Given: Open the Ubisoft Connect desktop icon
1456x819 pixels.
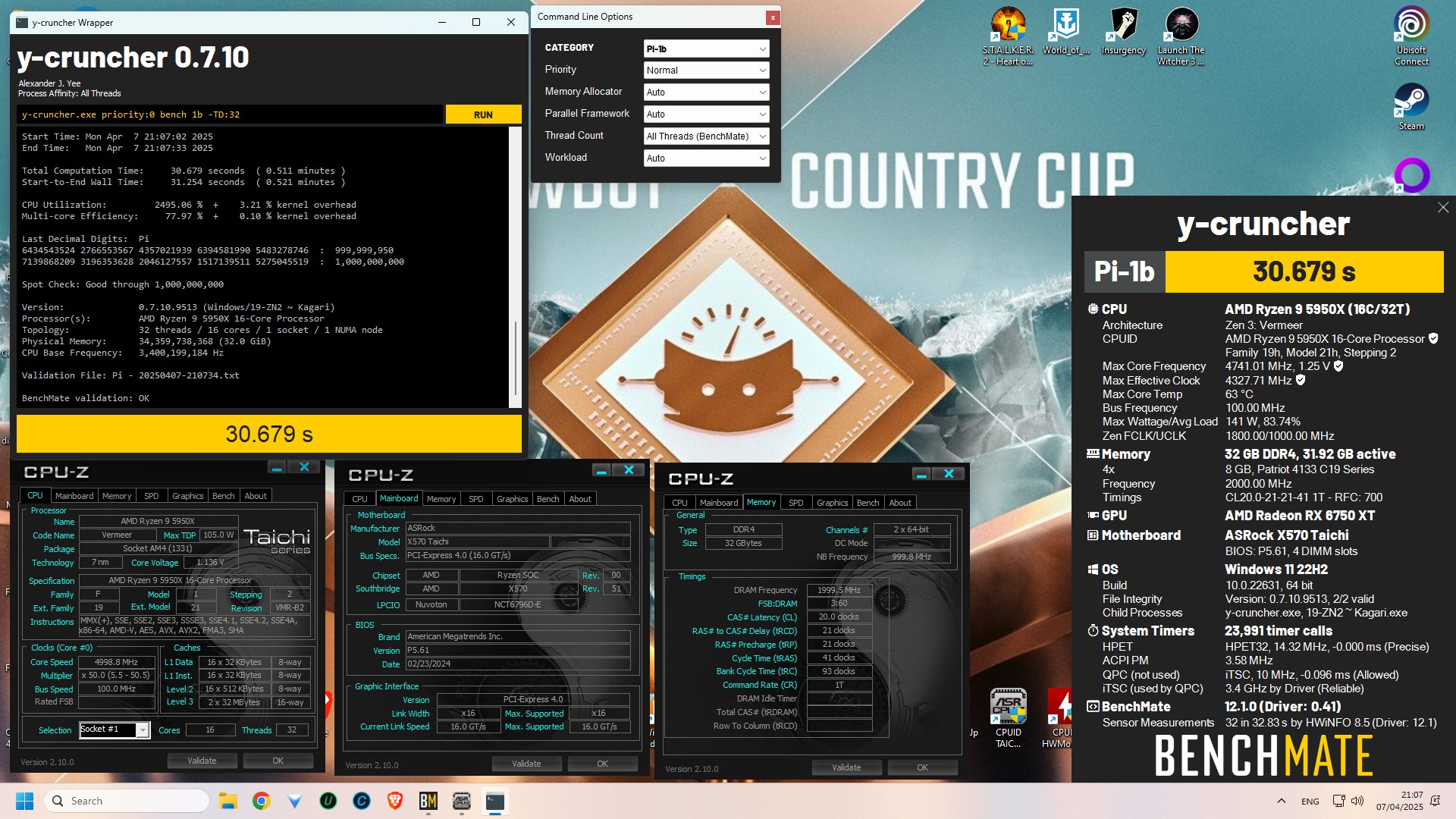Looking at the screenshot, I should [1411, 35].
